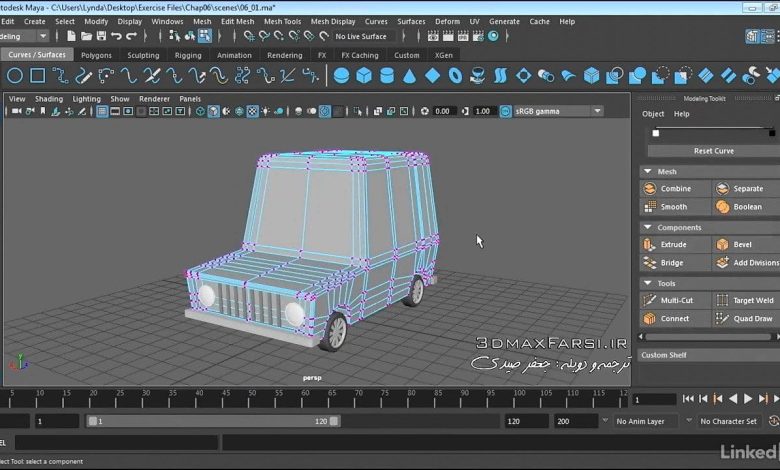The width and height of the screenshot is (780, 470).
Task: Click the Connect tool icon
Action: click(650, 318)
